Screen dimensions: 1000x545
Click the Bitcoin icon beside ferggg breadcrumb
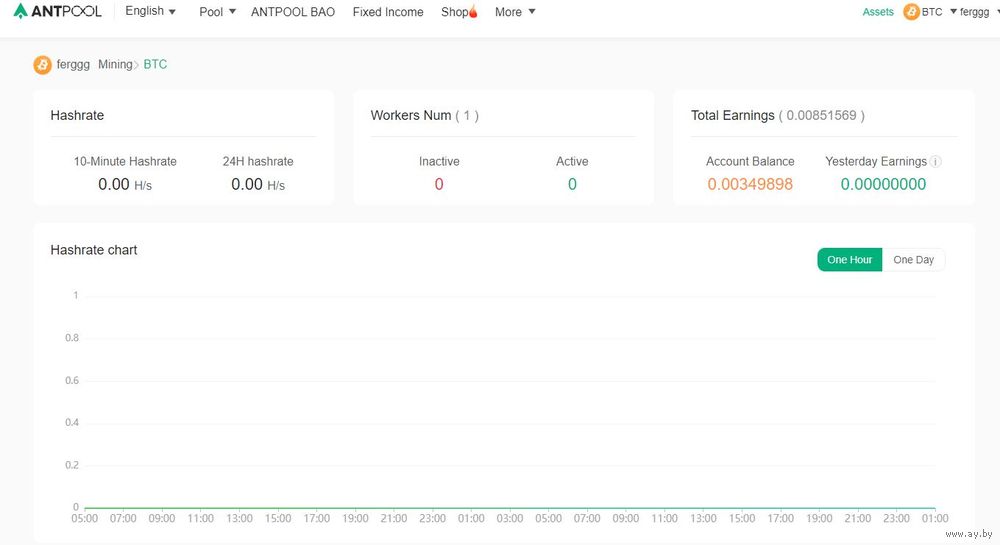coord(42,64)
